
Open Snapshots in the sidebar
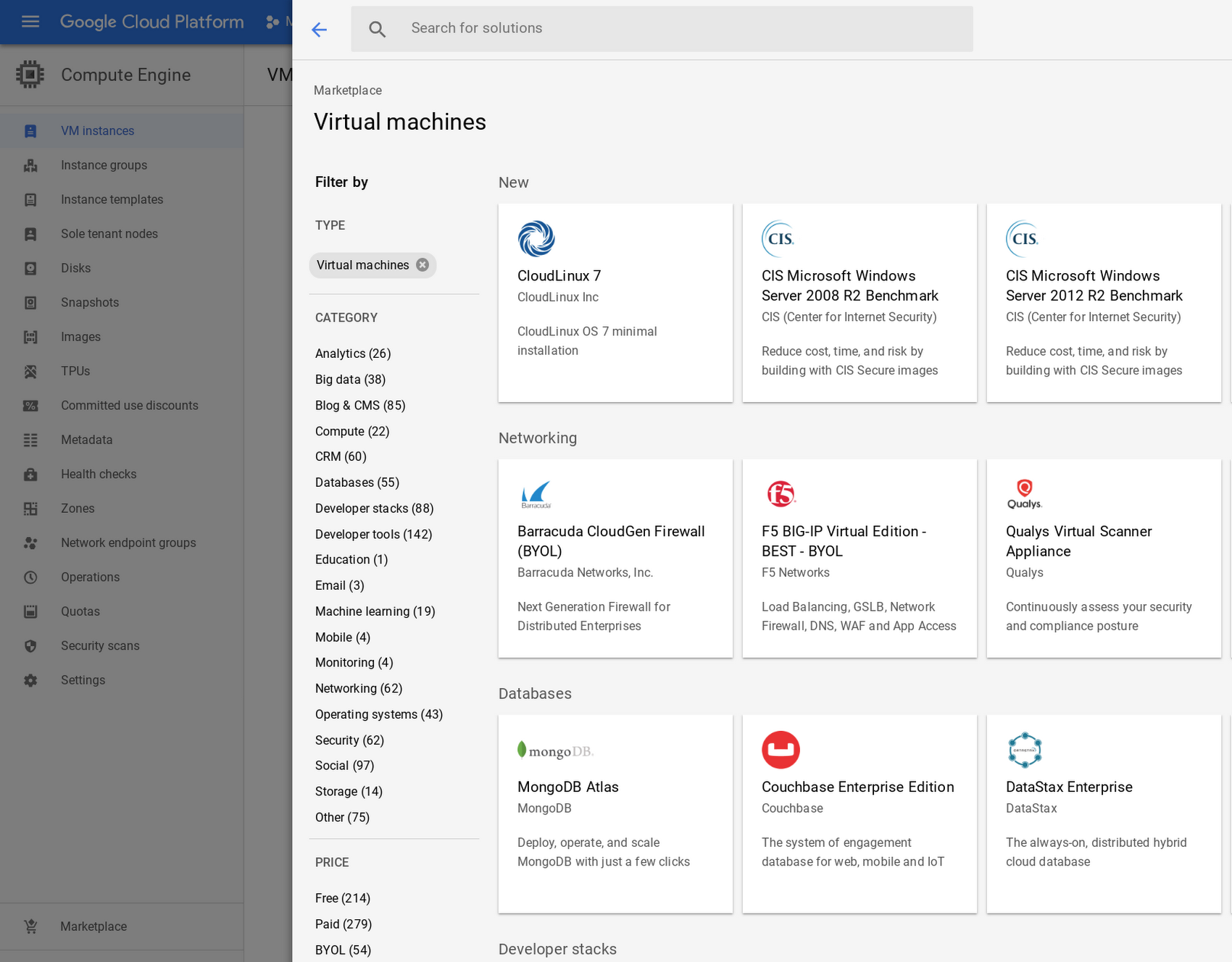coord(122,303)
